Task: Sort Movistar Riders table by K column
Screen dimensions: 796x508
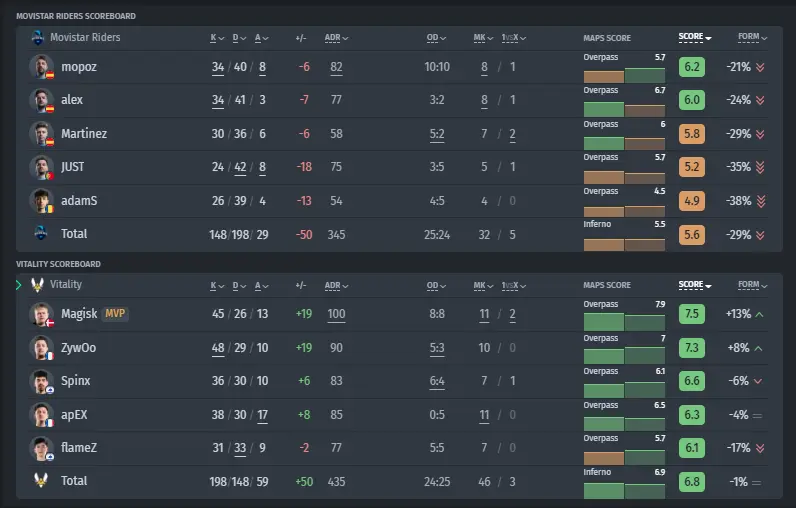Action: point(217,38)
